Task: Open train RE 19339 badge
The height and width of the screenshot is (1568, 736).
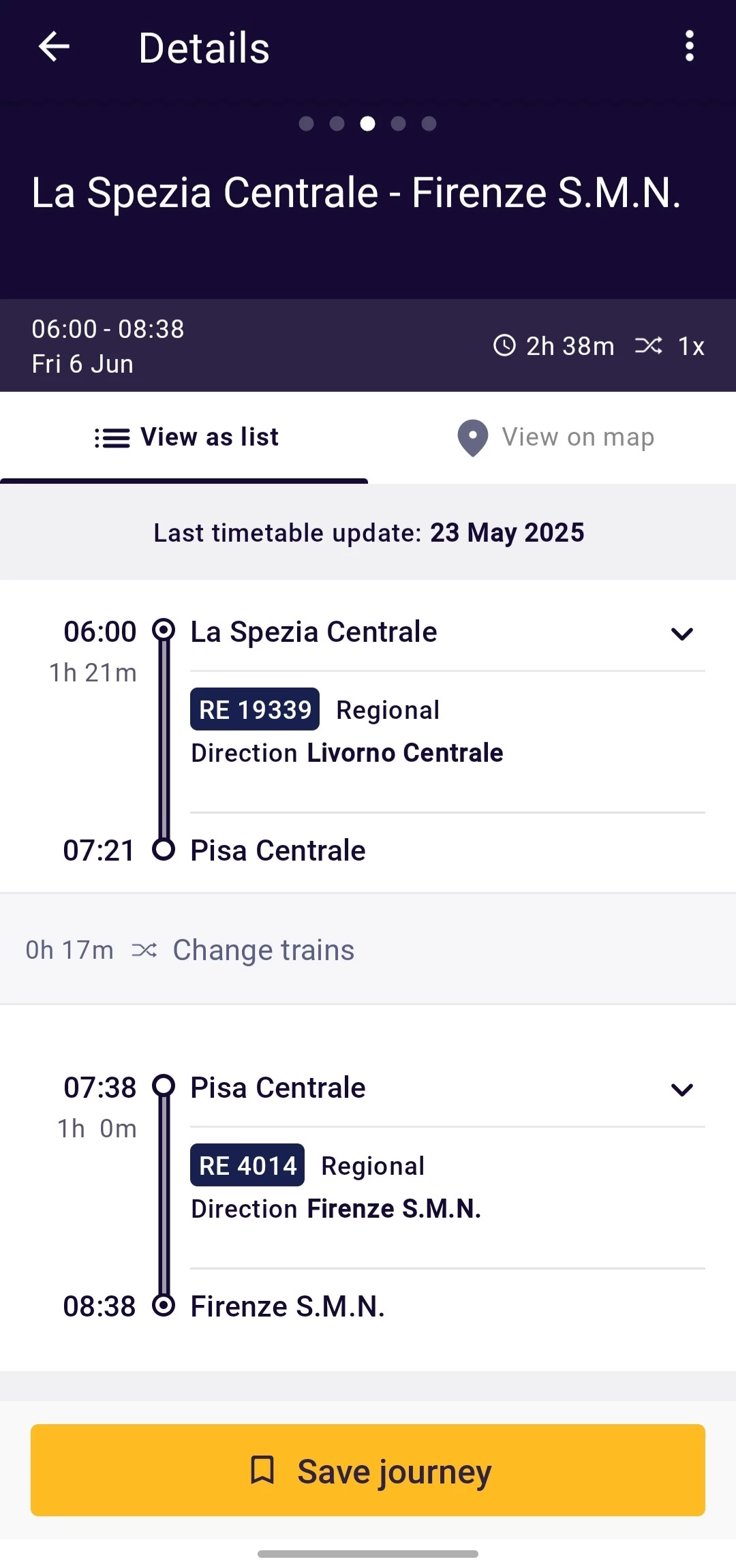Action: pyautogui.click(x=255, y=709)
